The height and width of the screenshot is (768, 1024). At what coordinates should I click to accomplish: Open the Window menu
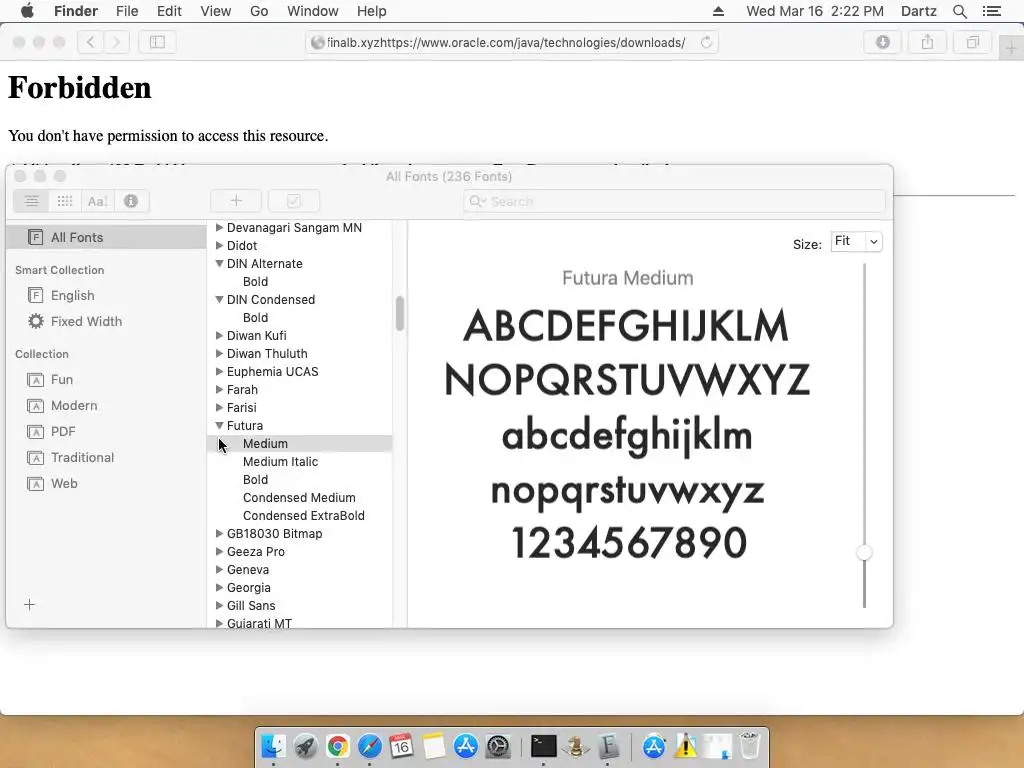coord(313,11)
